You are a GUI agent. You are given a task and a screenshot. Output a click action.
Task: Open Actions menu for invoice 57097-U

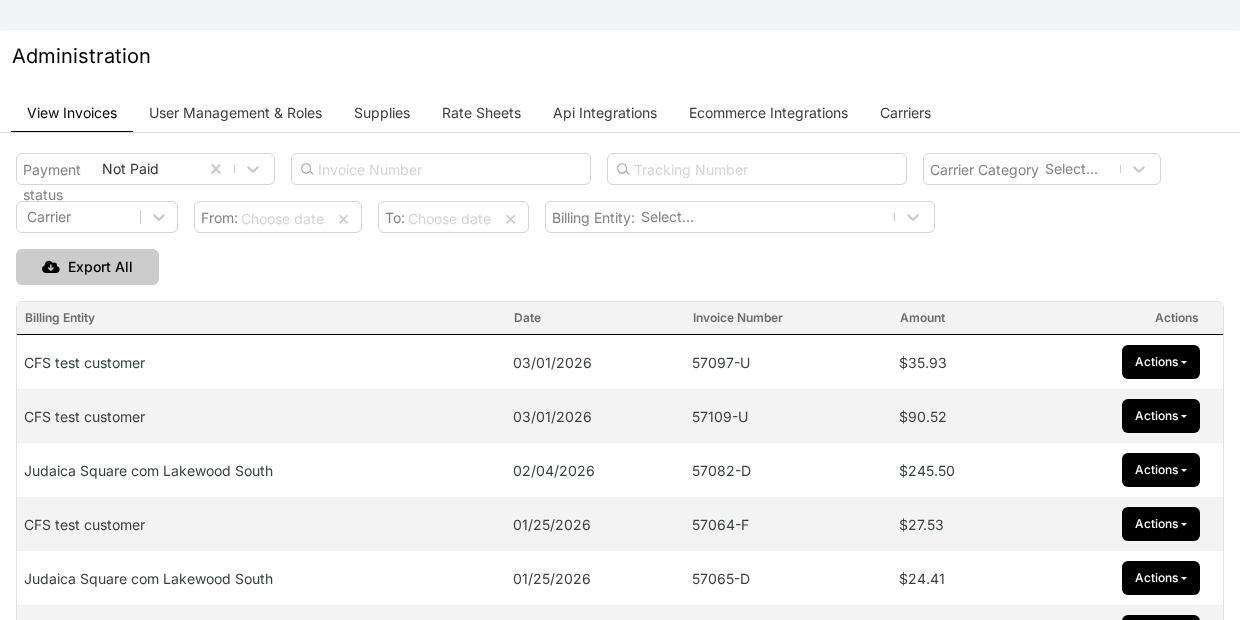tap(1161, 362)
